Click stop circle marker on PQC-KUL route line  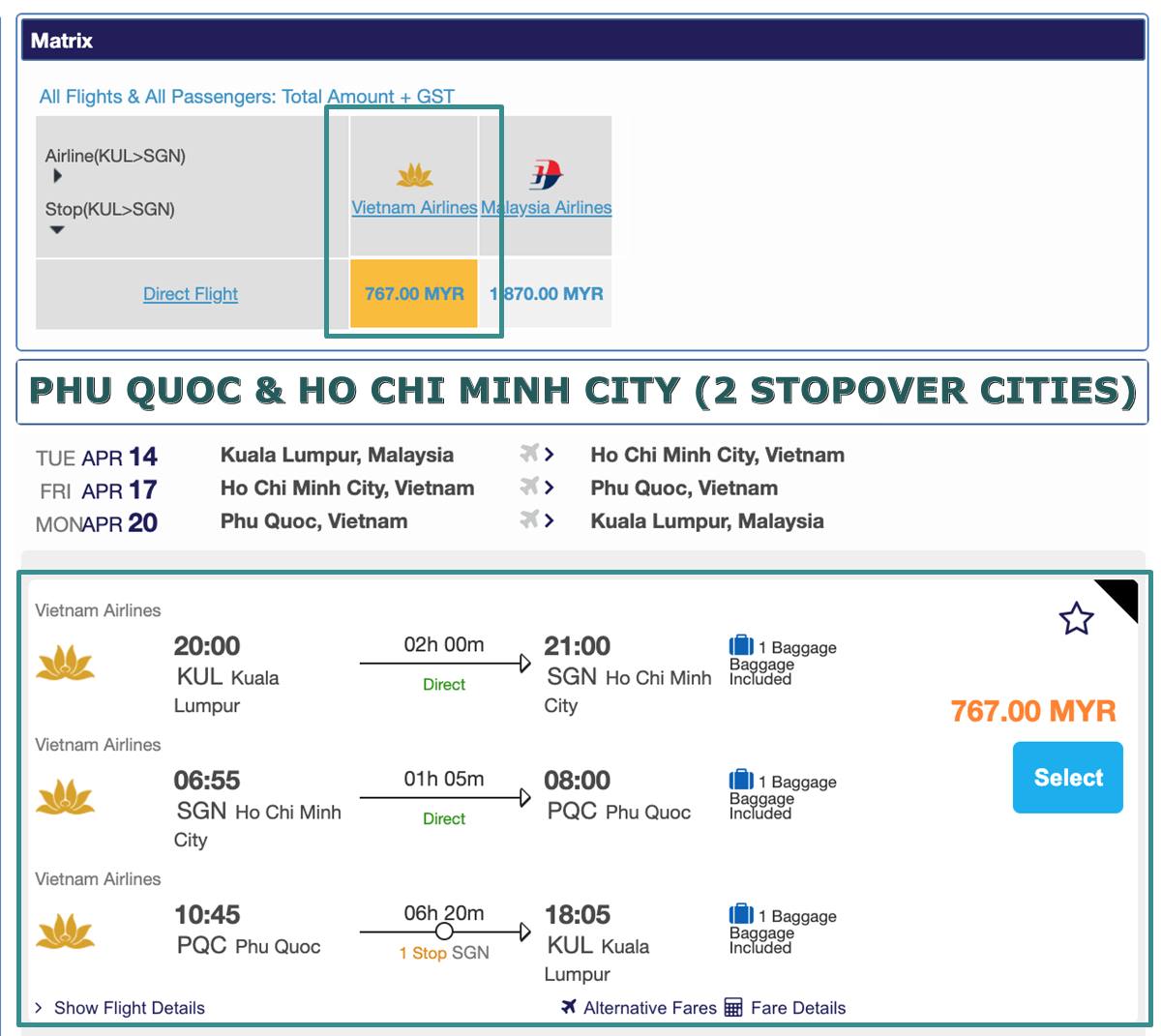pyautogui.click(x=444, y=932)
